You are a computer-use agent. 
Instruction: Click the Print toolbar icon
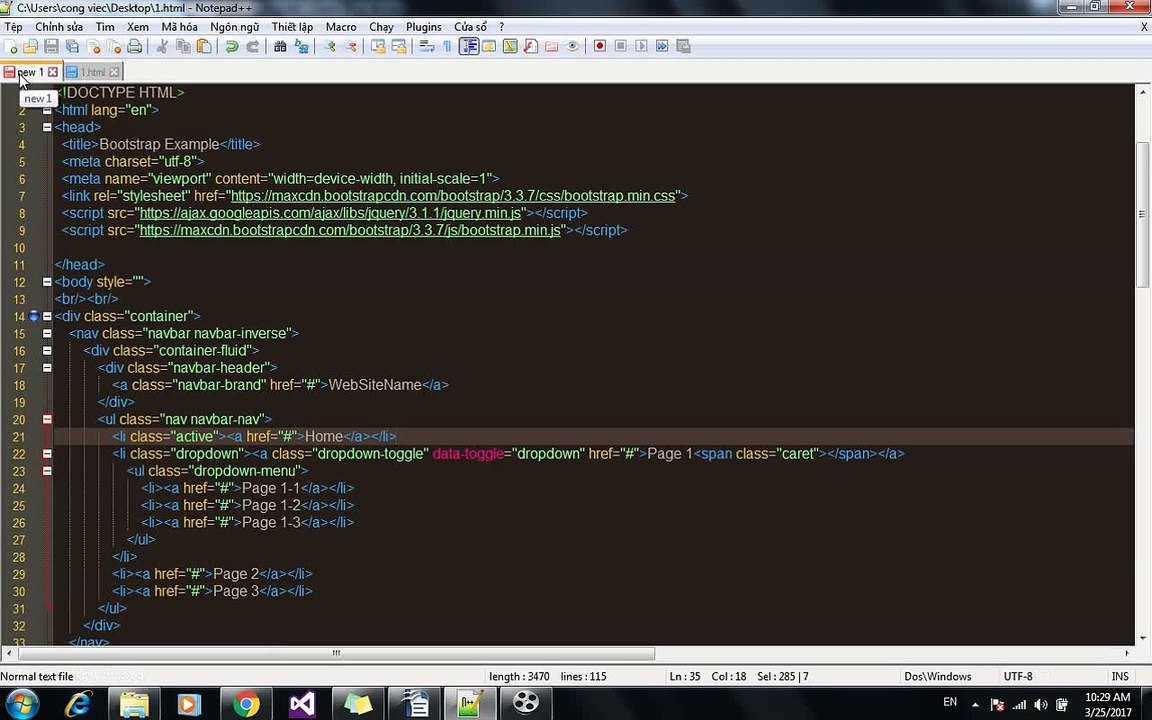tap(134, 46)
